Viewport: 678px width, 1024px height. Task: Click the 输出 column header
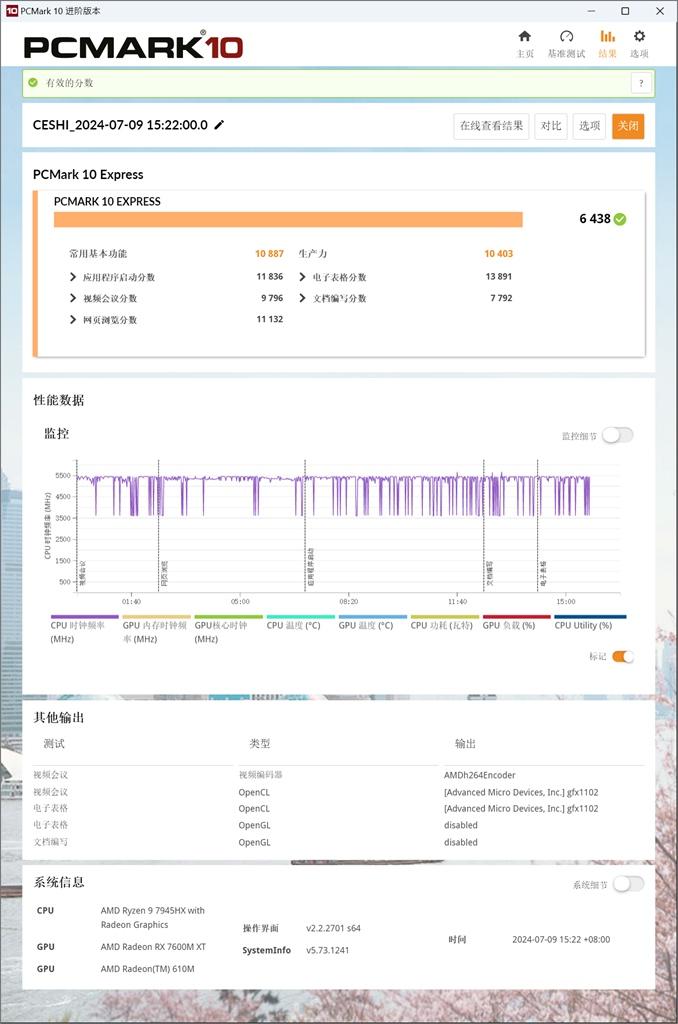coord(465,744)
